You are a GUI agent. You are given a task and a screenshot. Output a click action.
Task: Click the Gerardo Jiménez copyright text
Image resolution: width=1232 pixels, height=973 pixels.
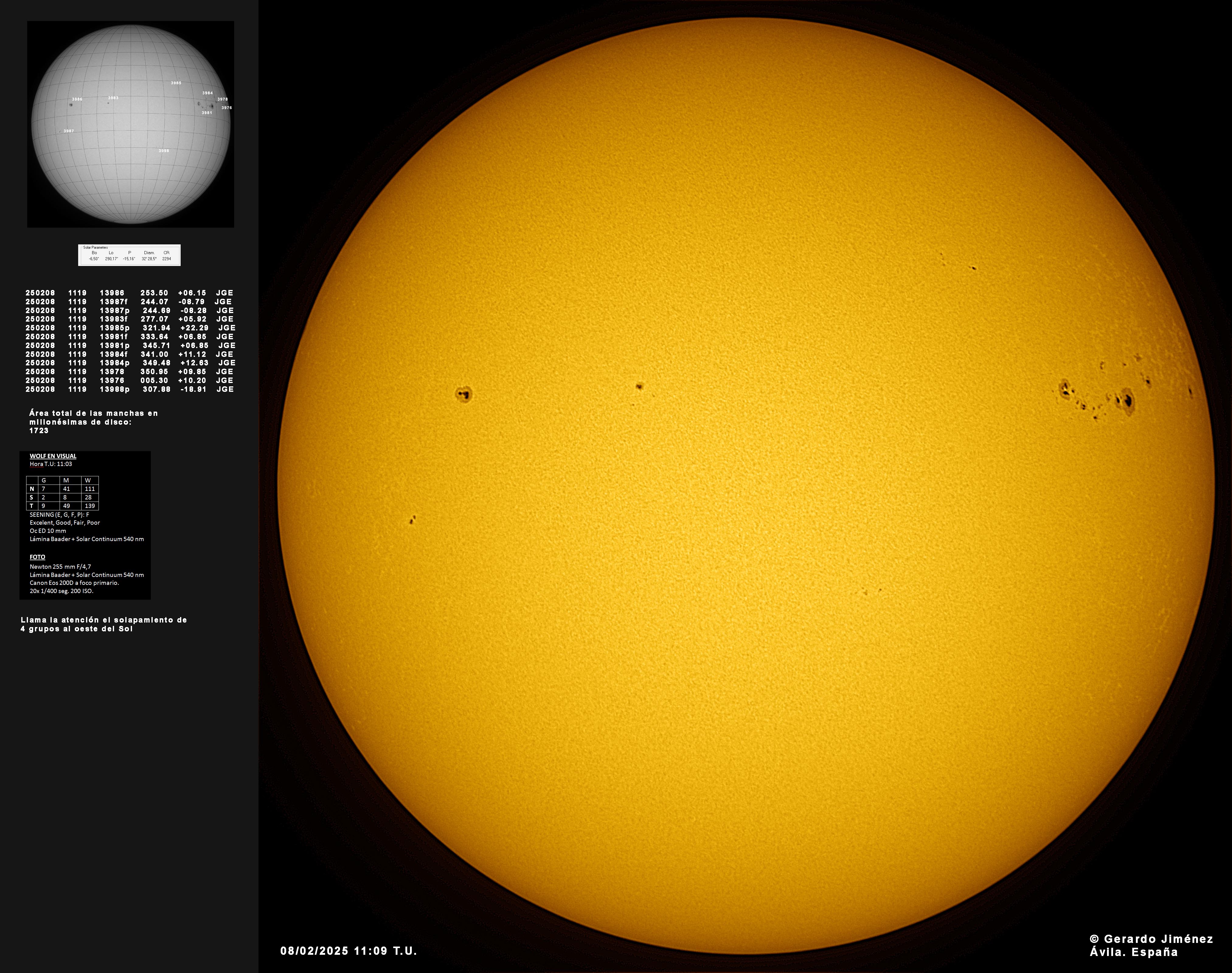[1151, 939]
